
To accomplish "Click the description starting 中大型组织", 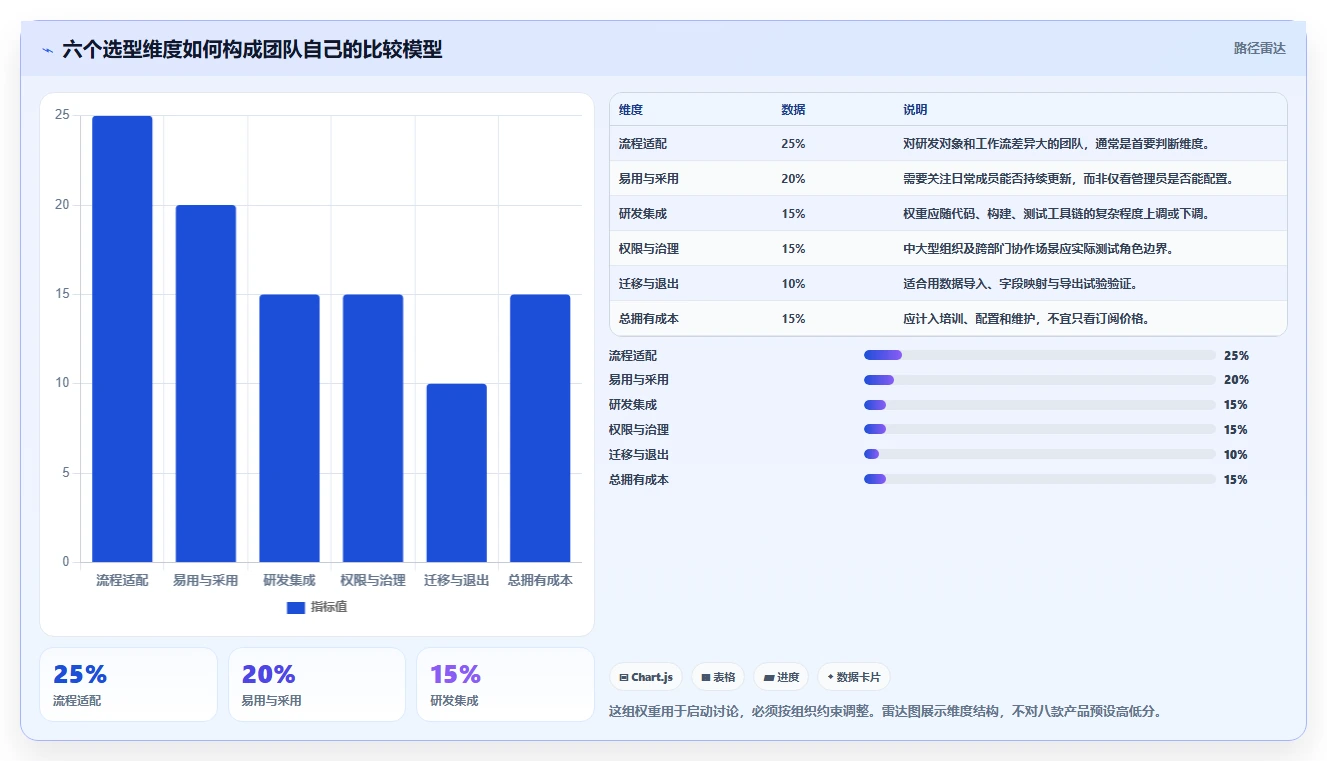I will [1038, 249].
